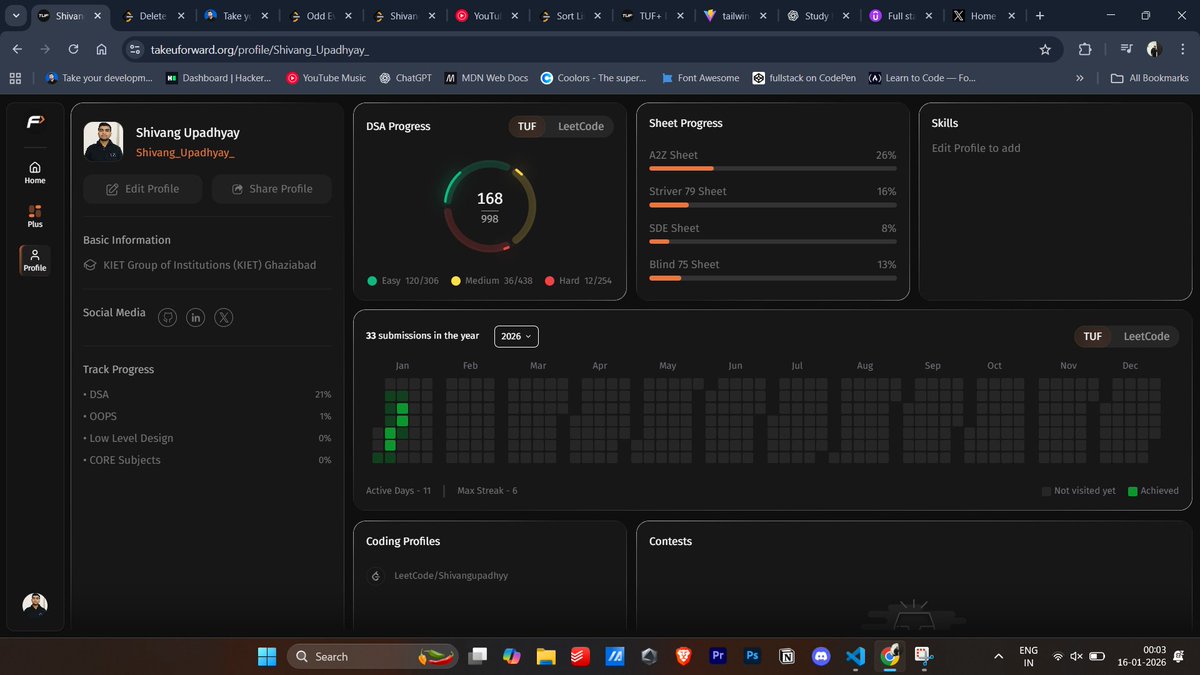The height and width of the screenshot is (675, 1200).
Task: Click the Edit Profile button
Action: pyautogui.click(x=143, y=189)
